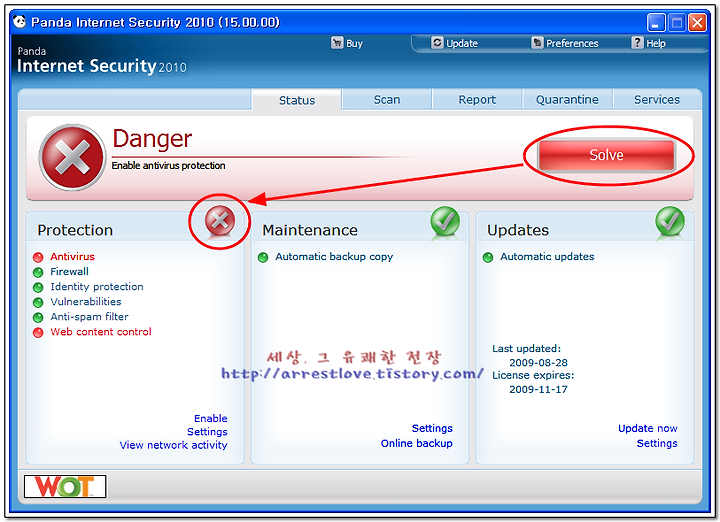
Task: Select the Anti-spam filter item text
Action: coord(90,317)
